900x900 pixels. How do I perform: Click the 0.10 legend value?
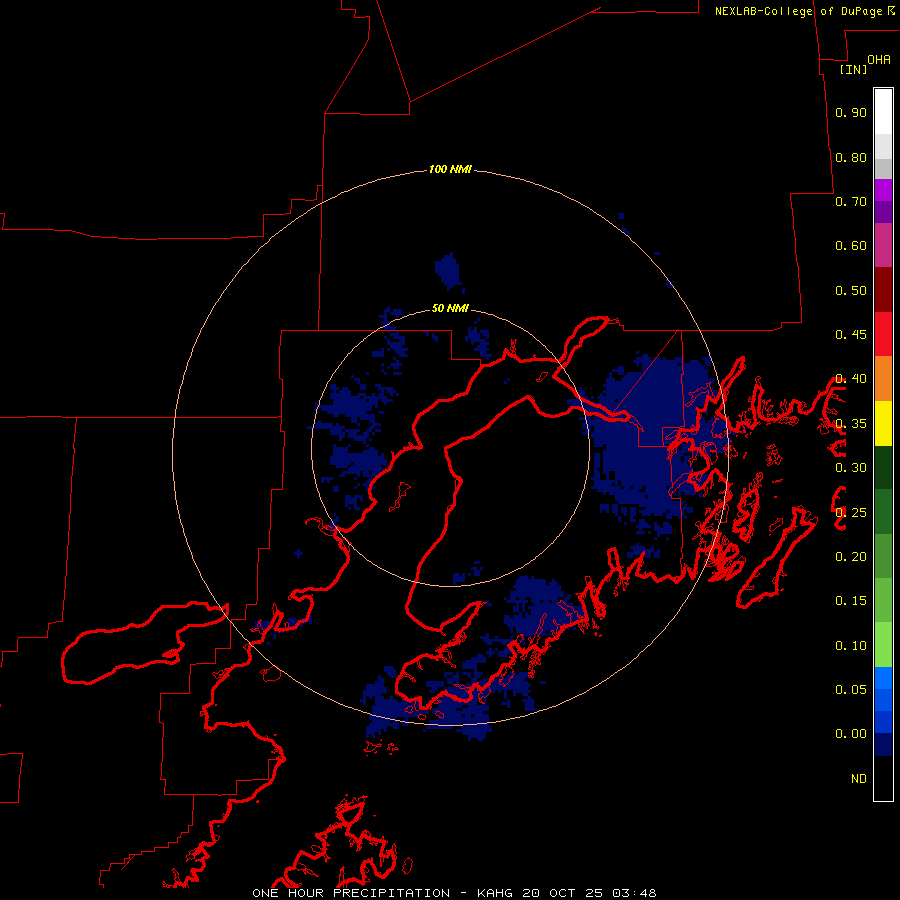pyautogui.click(x=851, y=646)
